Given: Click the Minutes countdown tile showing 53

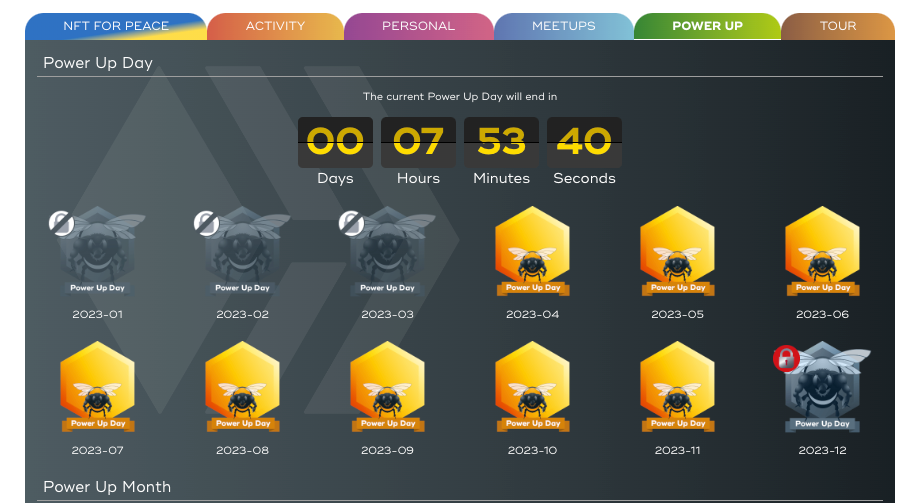Looking at the screenshot, I should 502,142.
